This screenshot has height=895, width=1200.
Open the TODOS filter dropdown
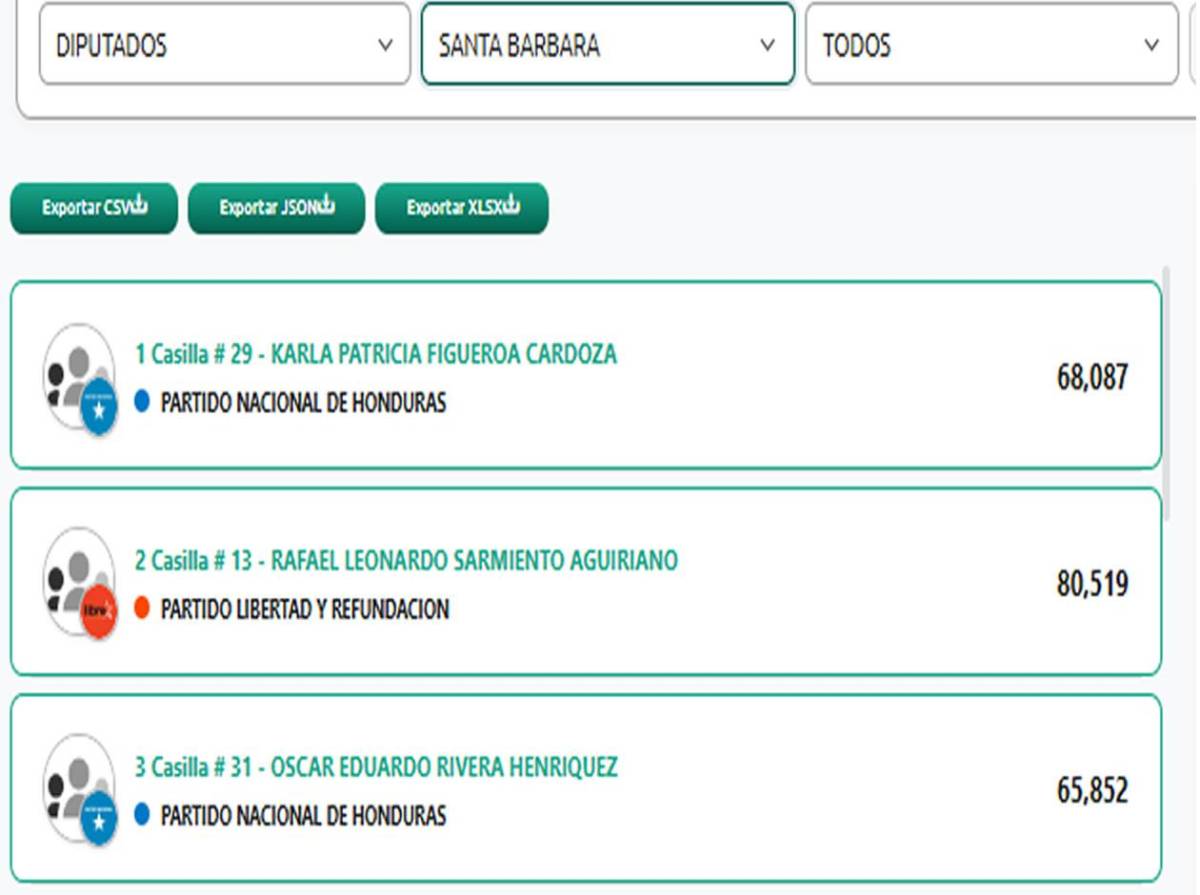pos(991,46)
